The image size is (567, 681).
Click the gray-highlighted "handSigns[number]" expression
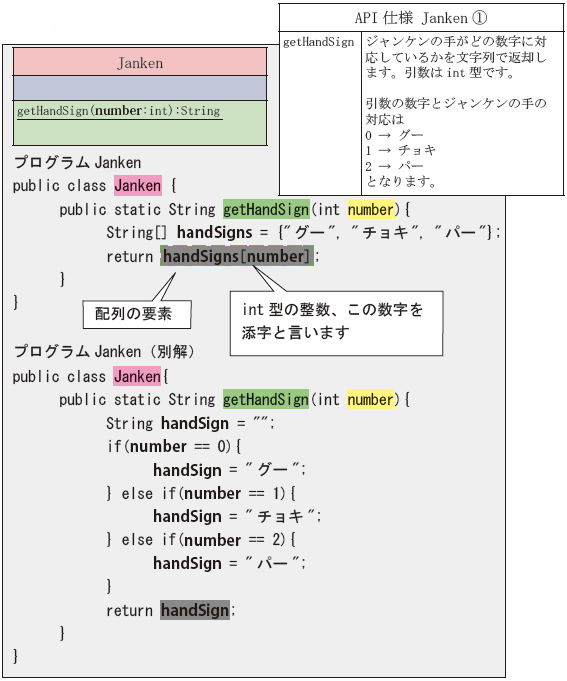coord(237,256)
